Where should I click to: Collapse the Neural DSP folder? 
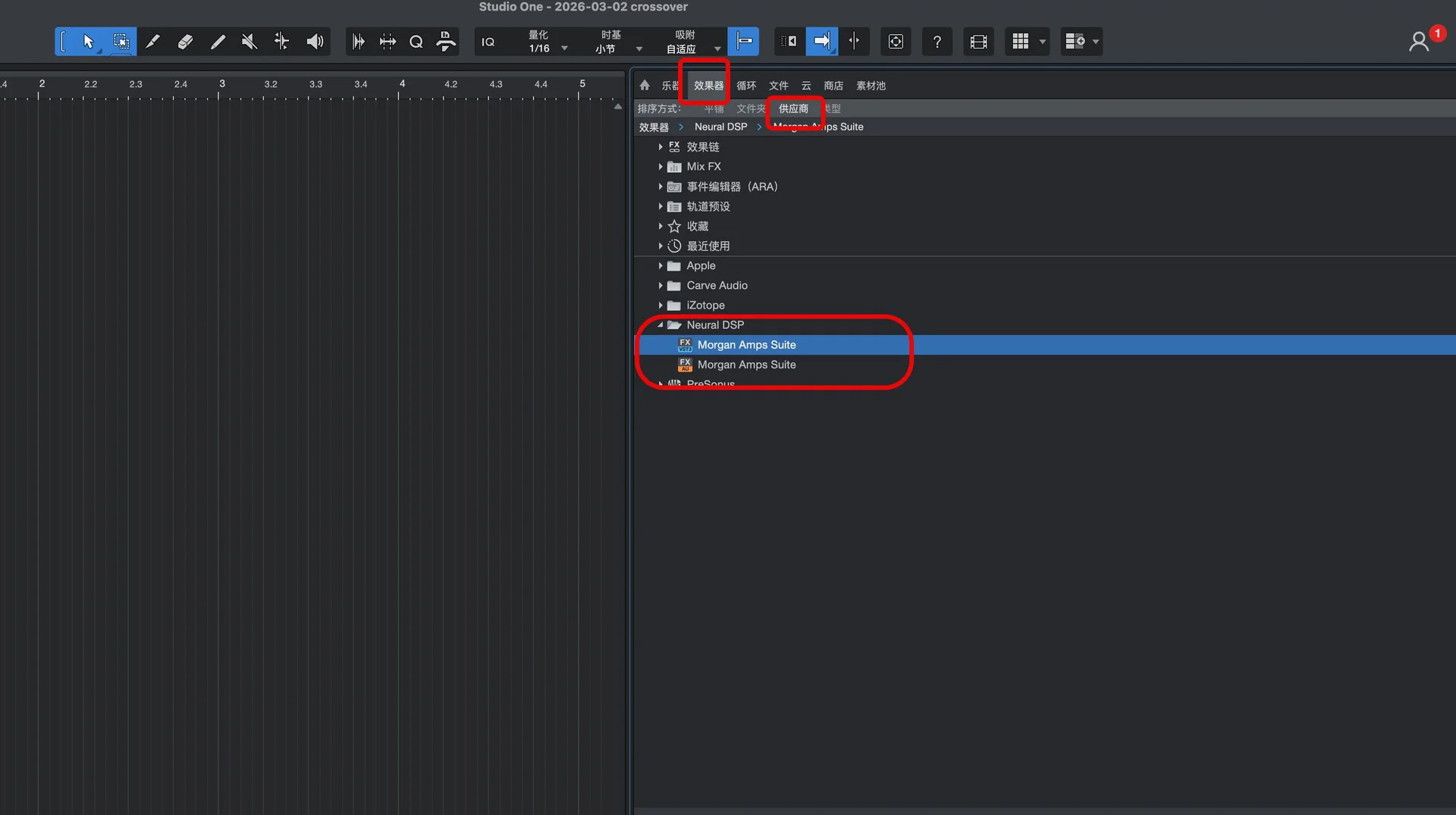(661, 325)
